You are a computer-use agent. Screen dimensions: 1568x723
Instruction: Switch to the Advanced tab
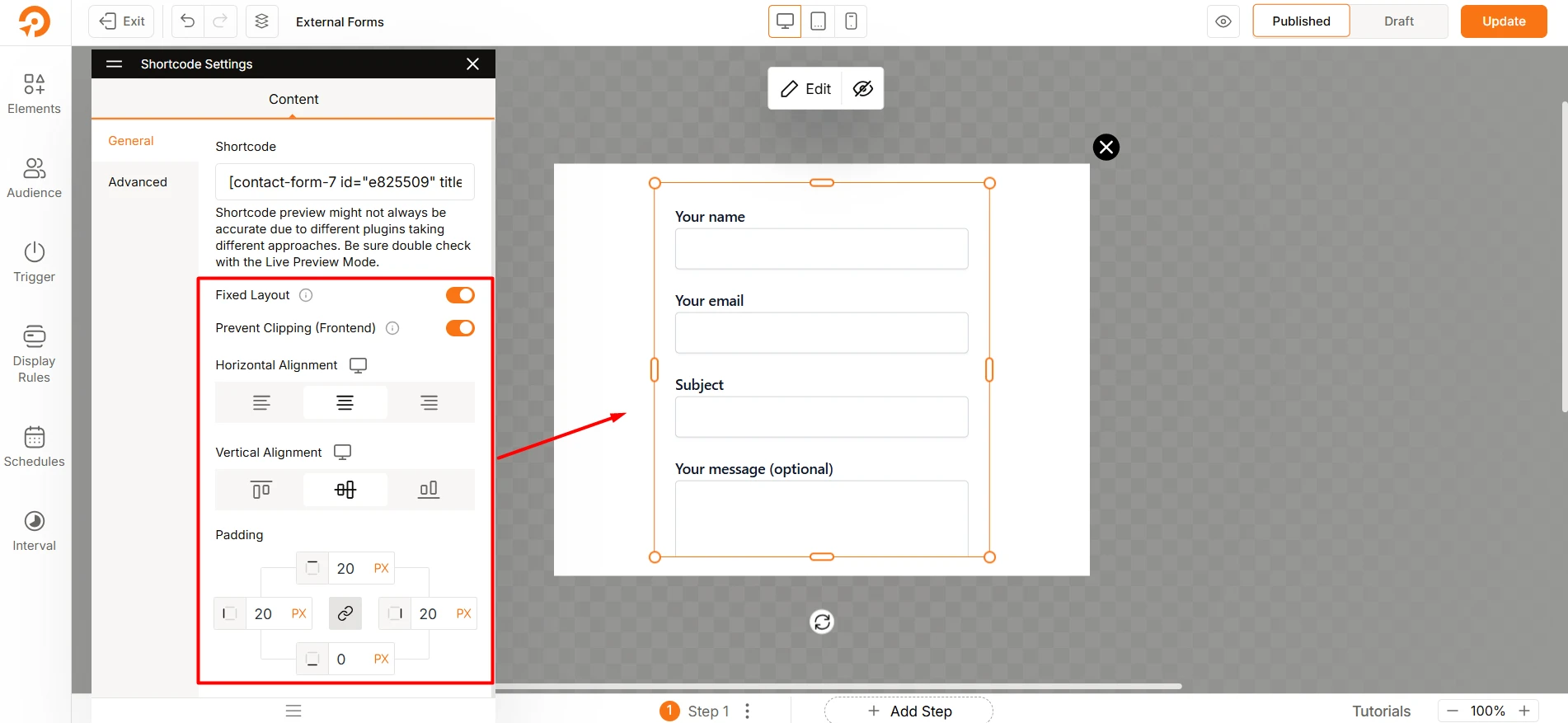(x=138, y=182)
